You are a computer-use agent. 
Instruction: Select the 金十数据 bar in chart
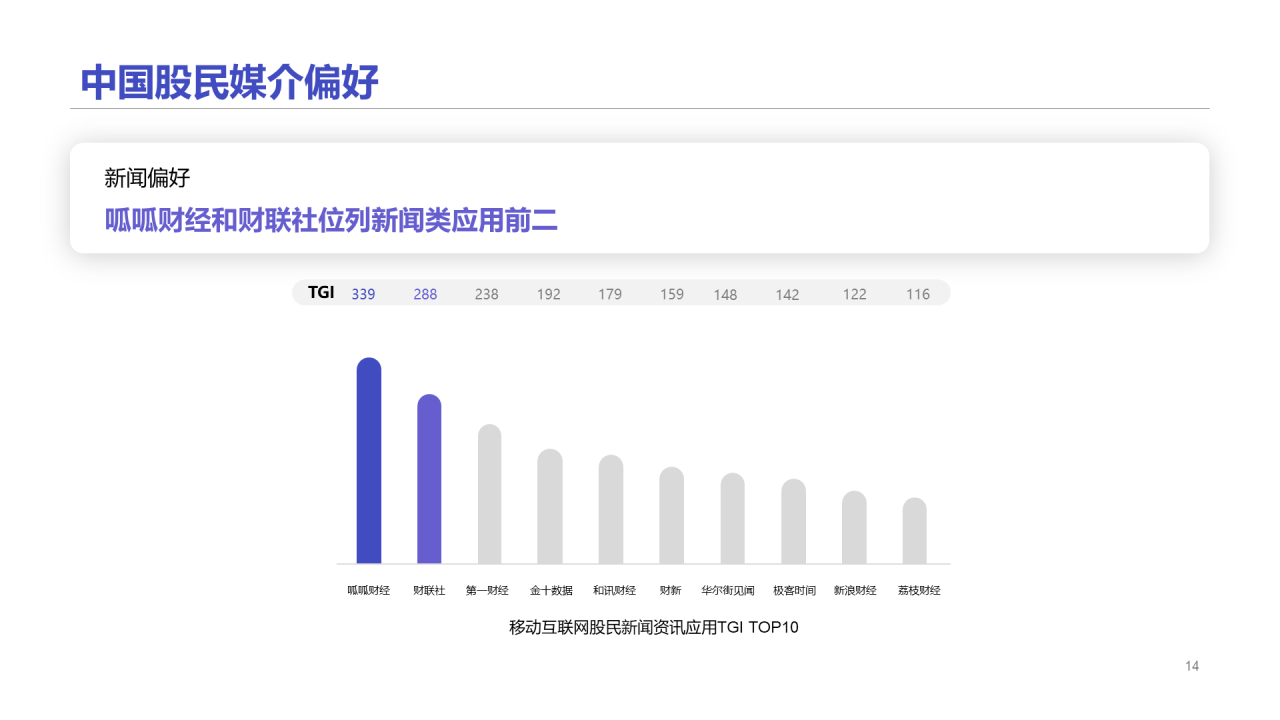[550, 506]
